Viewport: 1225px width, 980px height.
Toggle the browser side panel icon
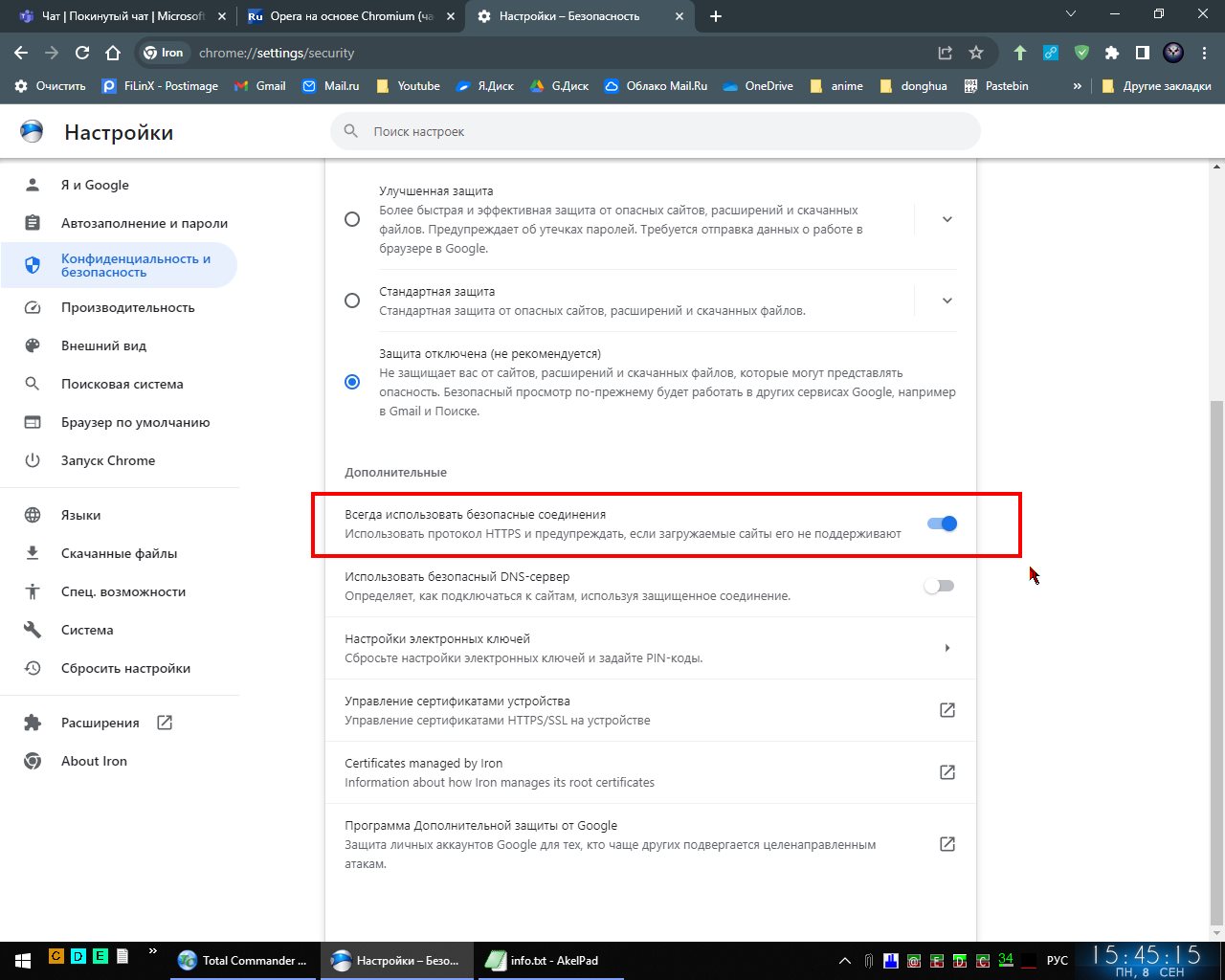coord(1142,54)
